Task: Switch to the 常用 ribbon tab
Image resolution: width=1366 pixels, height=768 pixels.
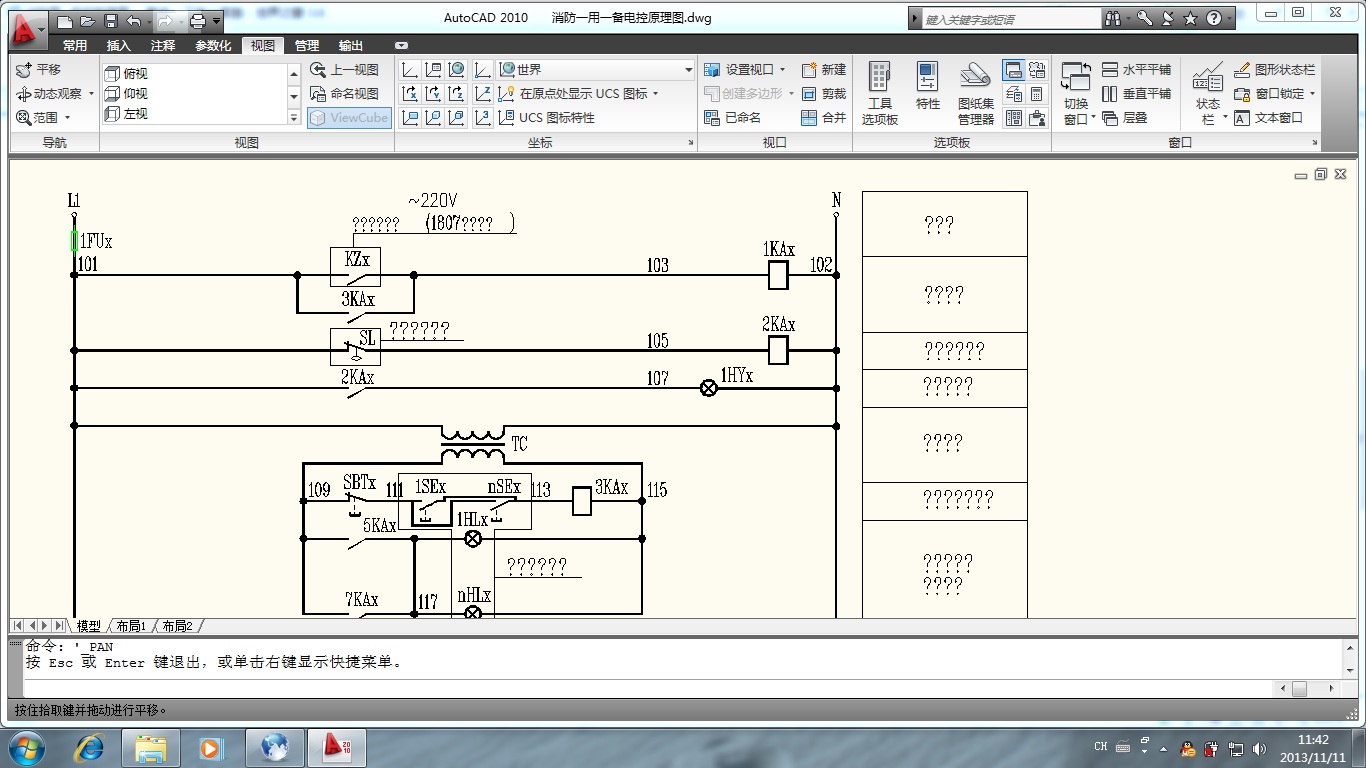Action: (x=75, y=46)
